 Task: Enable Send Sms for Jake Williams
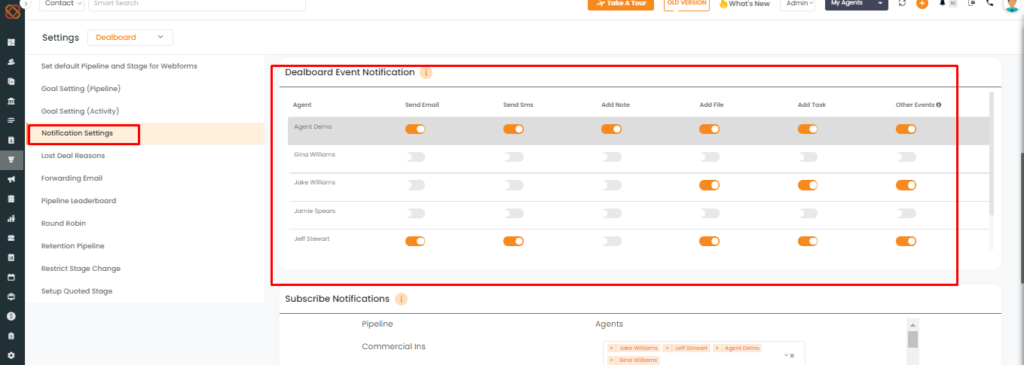tap(513, 185)
